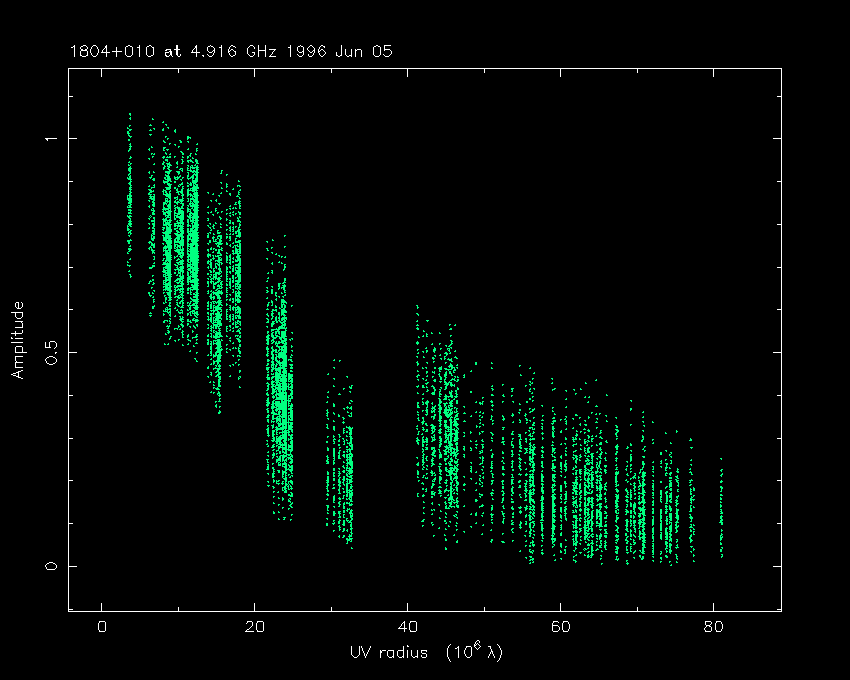Select the leftmost data column near UV radius 4
850x680 pixels.
tap(129, 200)
